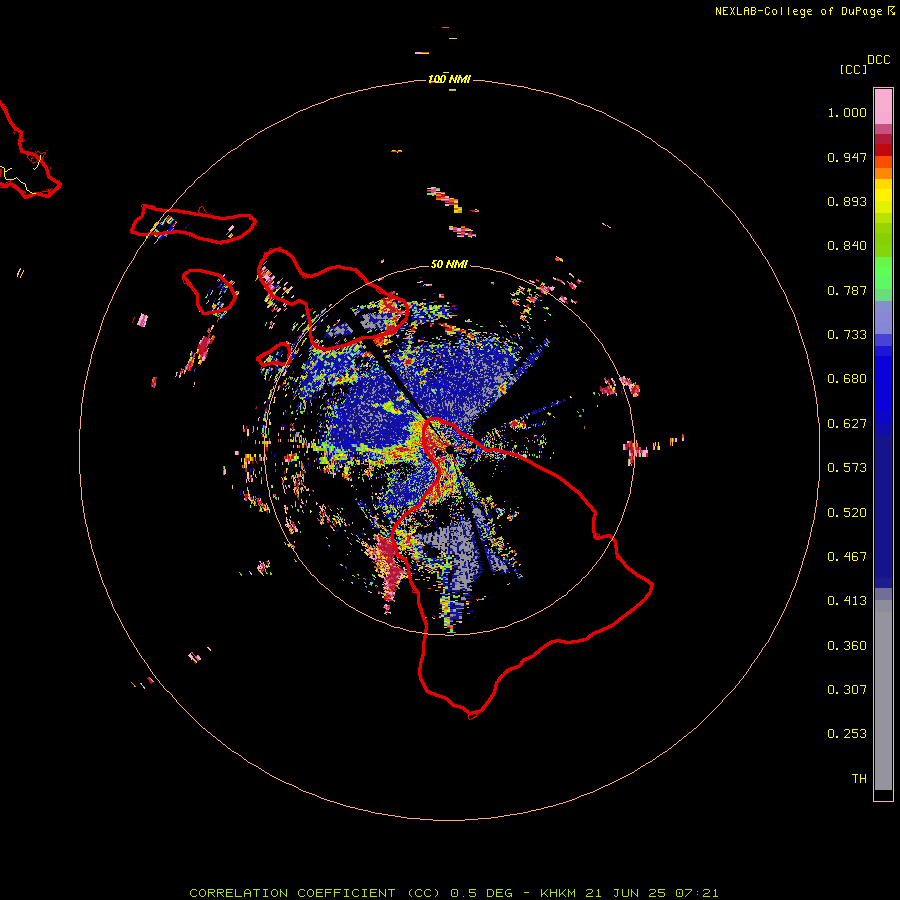Click the 0.253 color scale value
900x900 pixels.
coord(847,734)
